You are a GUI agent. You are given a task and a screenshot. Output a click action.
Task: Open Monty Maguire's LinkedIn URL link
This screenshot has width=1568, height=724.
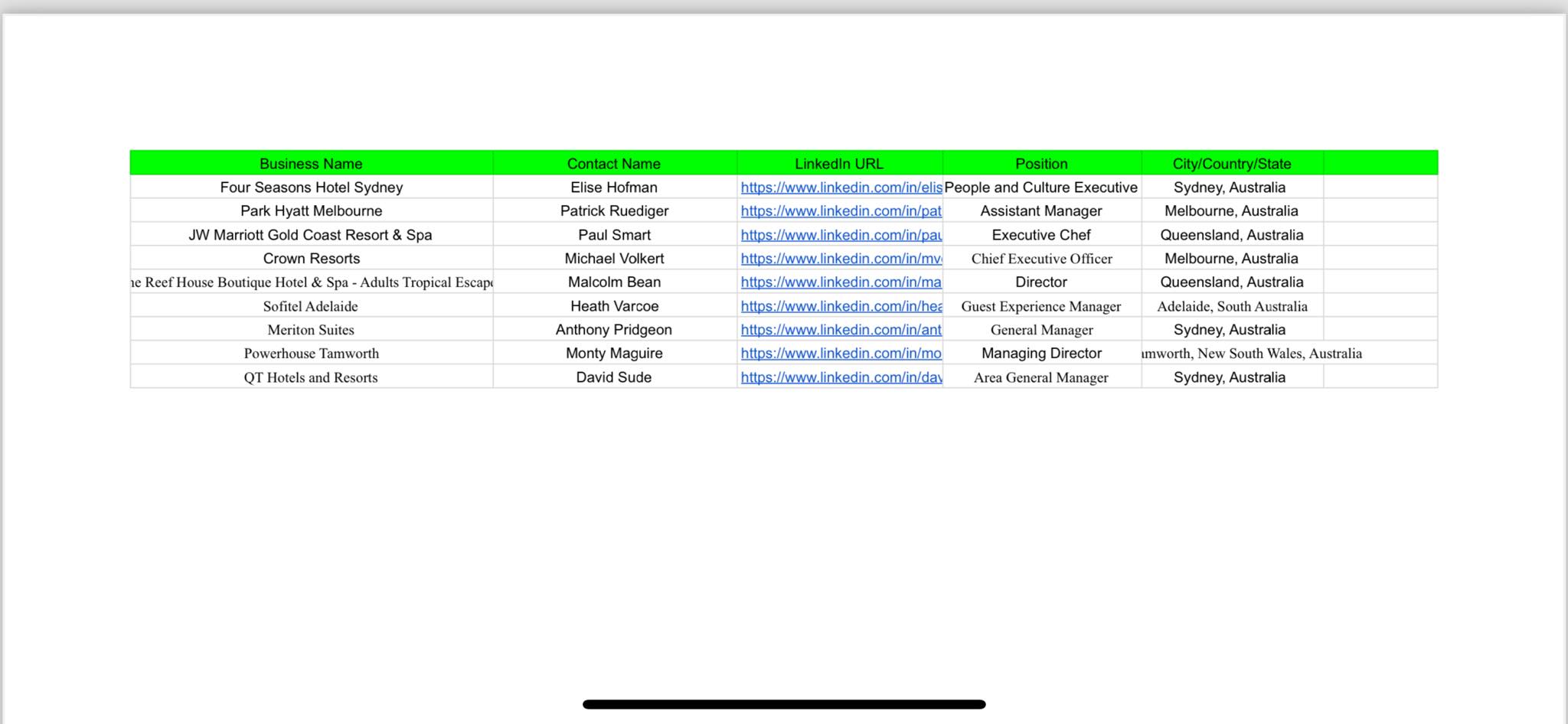coord(841,354)
